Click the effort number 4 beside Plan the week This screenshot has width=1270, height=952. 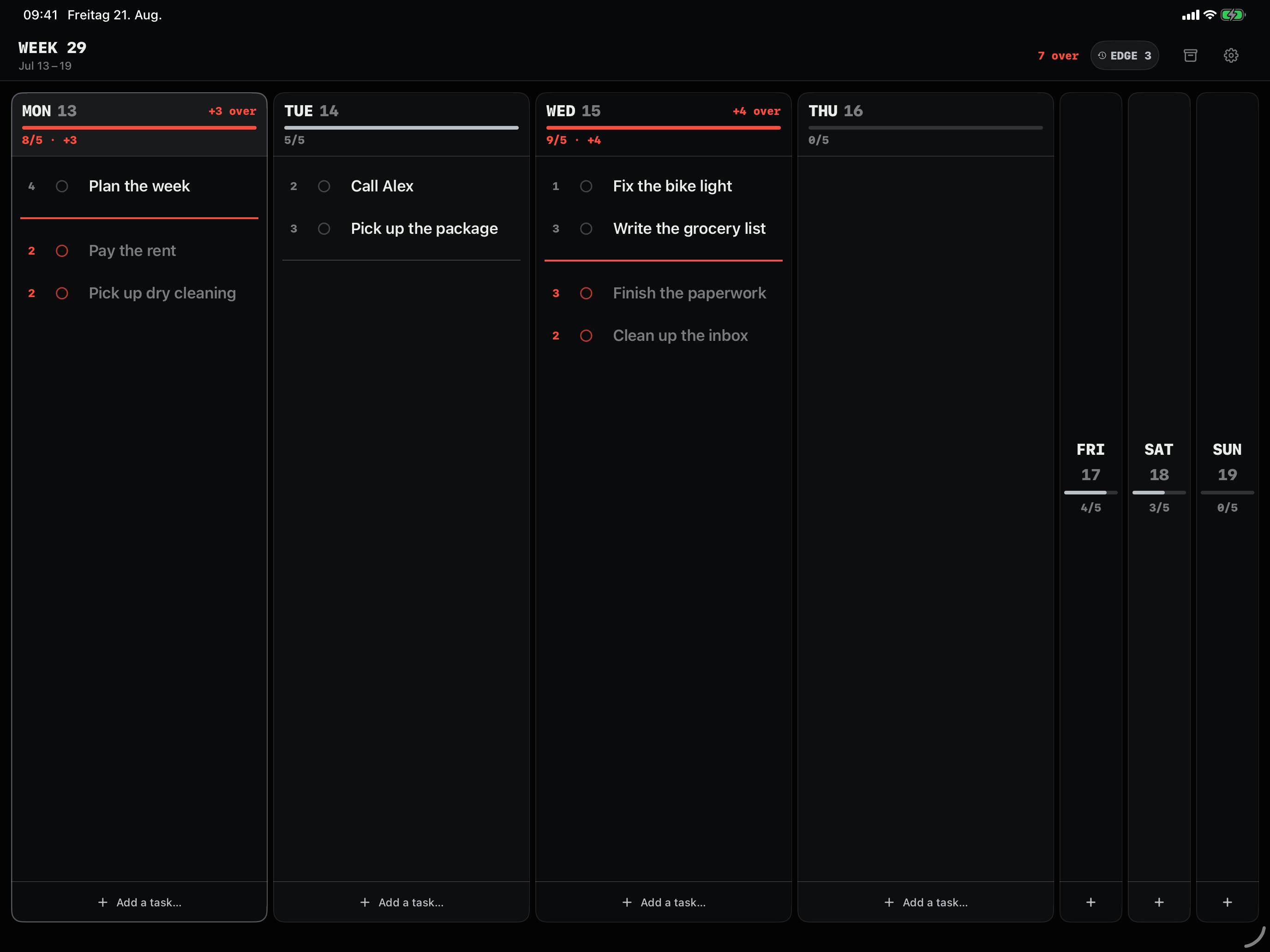coord(31,186)
